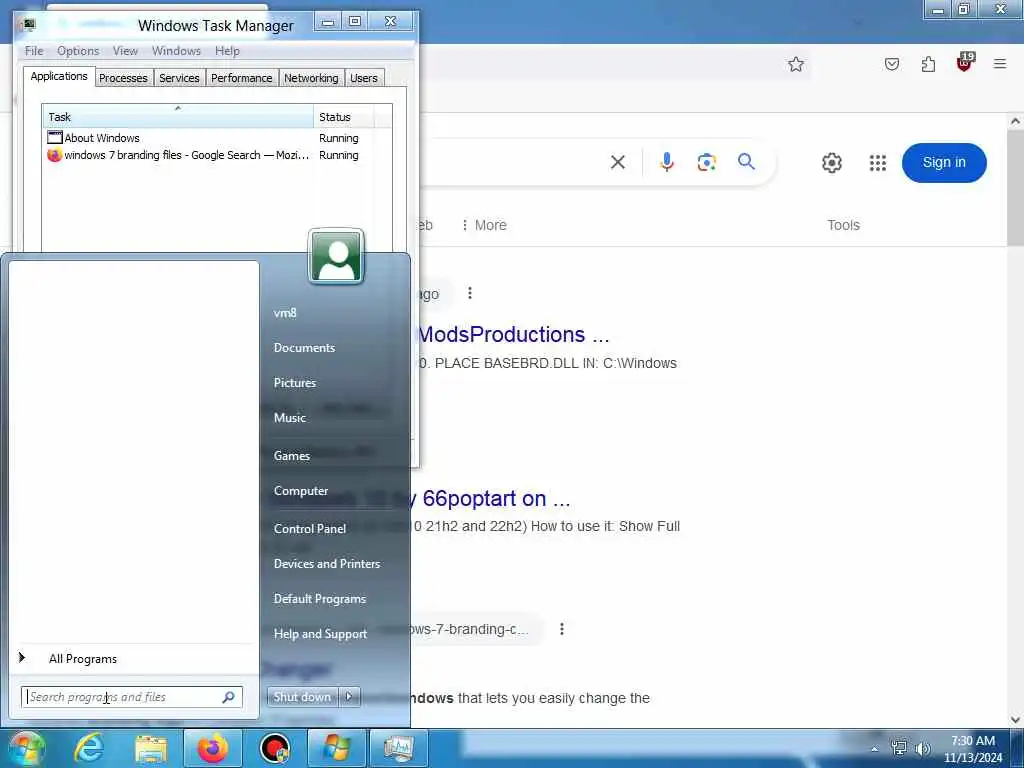
Task: Open the Pocket save icon in Firefox
Action: [x=891, y=64]
